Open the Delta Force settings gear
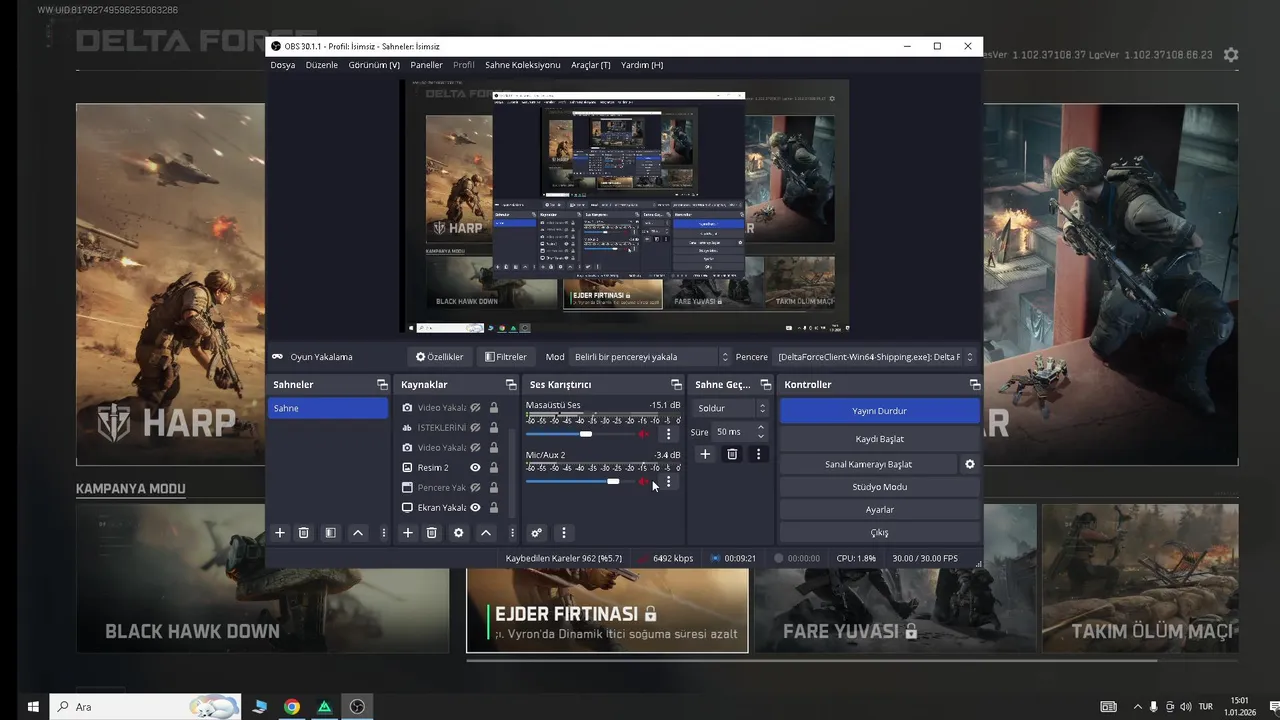The width and height of the screenshot is (1280, 720). [1231, 55]
